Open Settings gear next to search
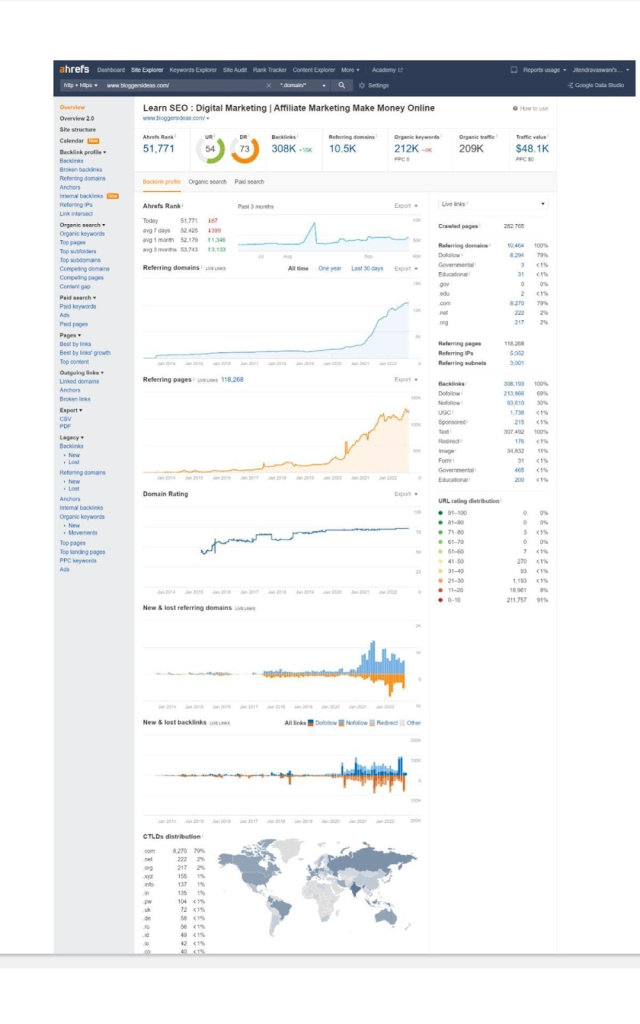This screenshot has height=1024, width=640. (x=374, y=85)
